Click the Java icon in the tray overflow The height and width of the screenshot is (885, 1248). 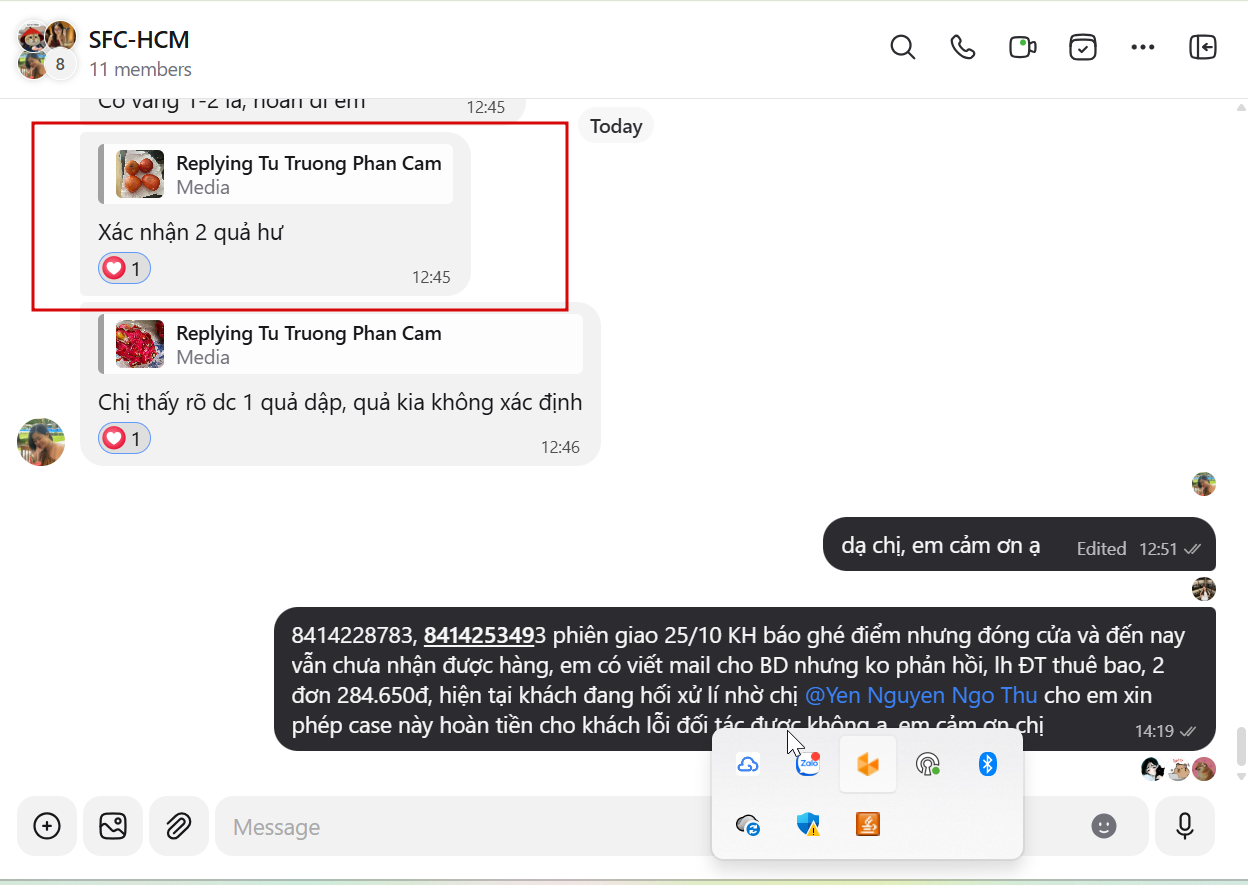[x=868, y=825]
